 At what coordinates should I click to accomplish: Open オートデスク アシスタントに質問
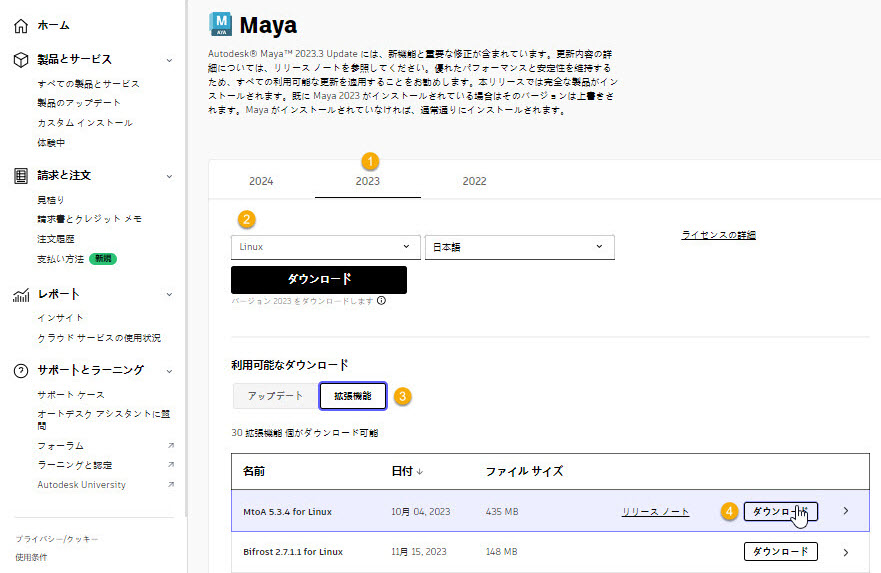coord(103,420)
